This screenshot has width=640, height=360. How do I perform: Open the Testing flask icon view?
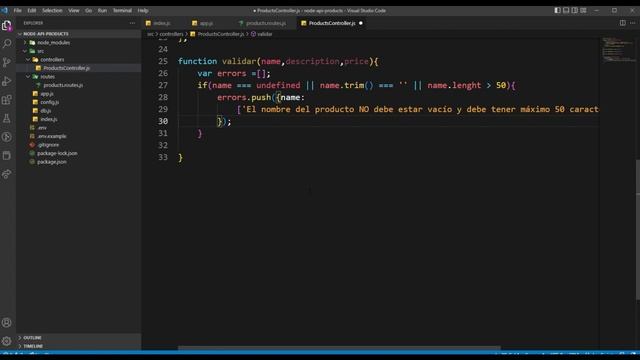(7, 118)
